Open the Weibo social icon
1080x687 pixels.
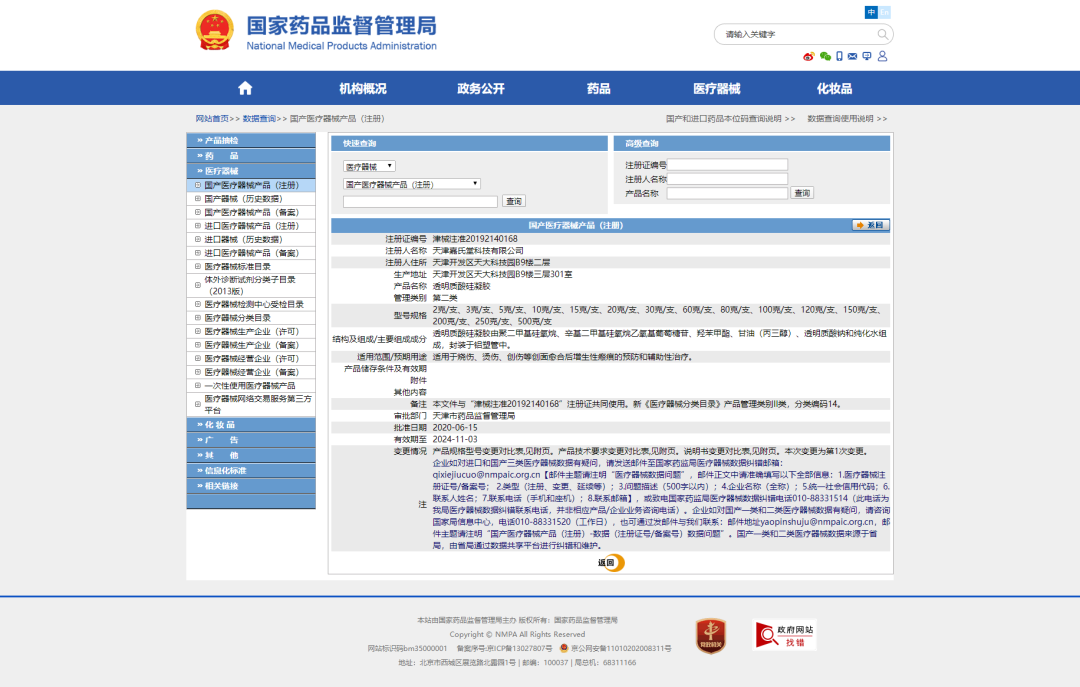point(809,57)
